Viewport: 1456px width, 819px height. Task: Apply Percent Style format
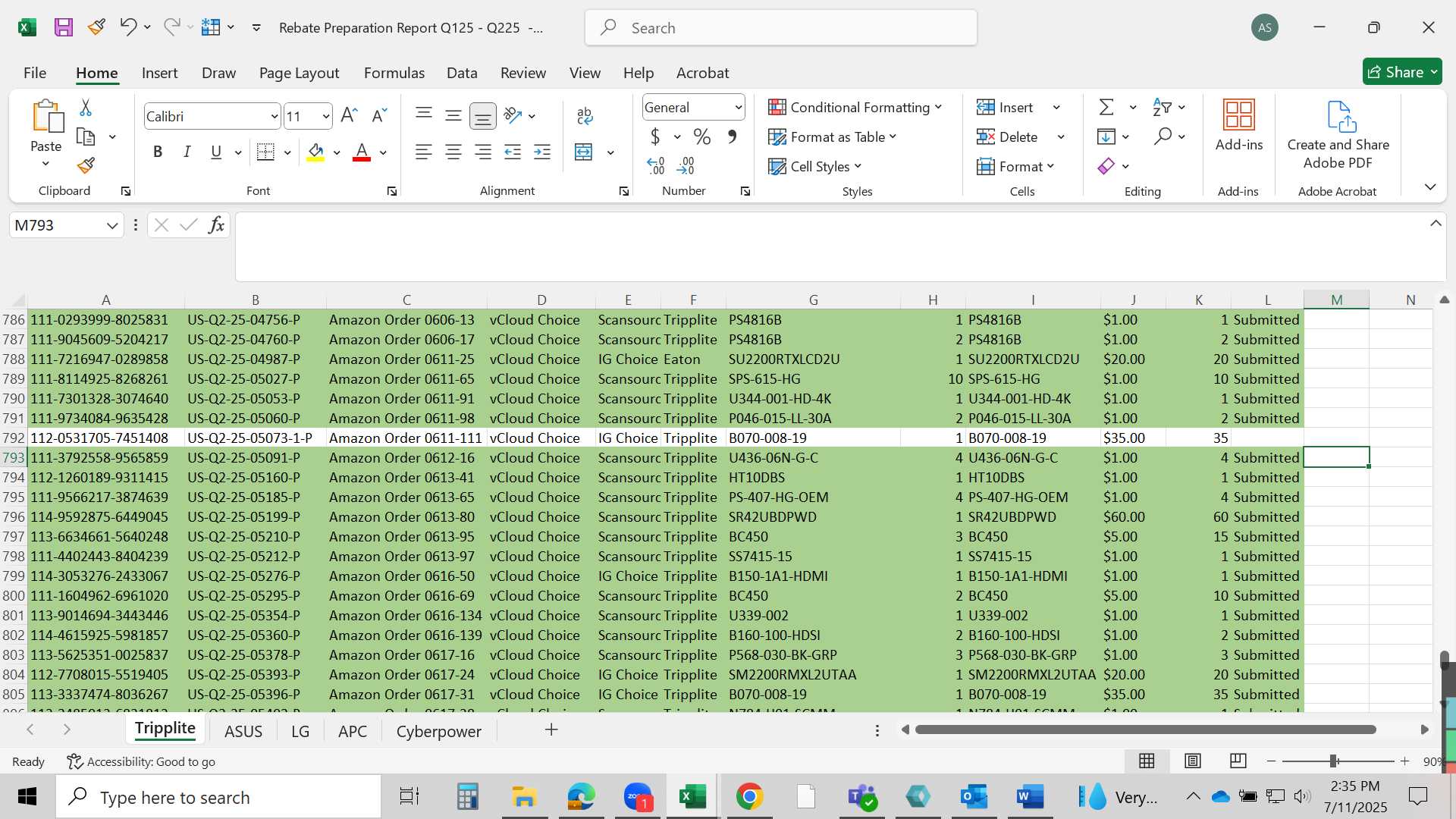702,137
